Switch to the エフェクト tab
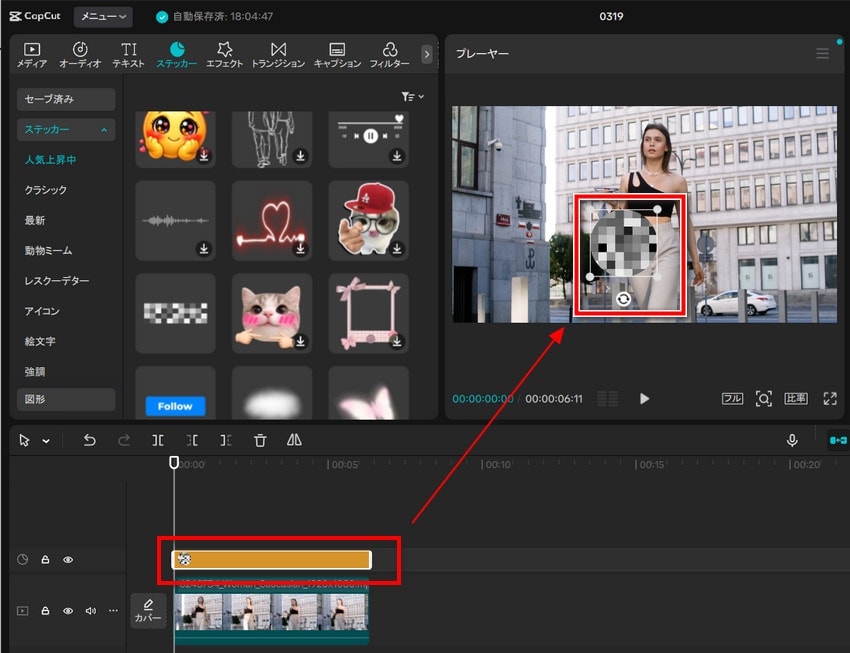The image size is (850, 653). [225, 55]
